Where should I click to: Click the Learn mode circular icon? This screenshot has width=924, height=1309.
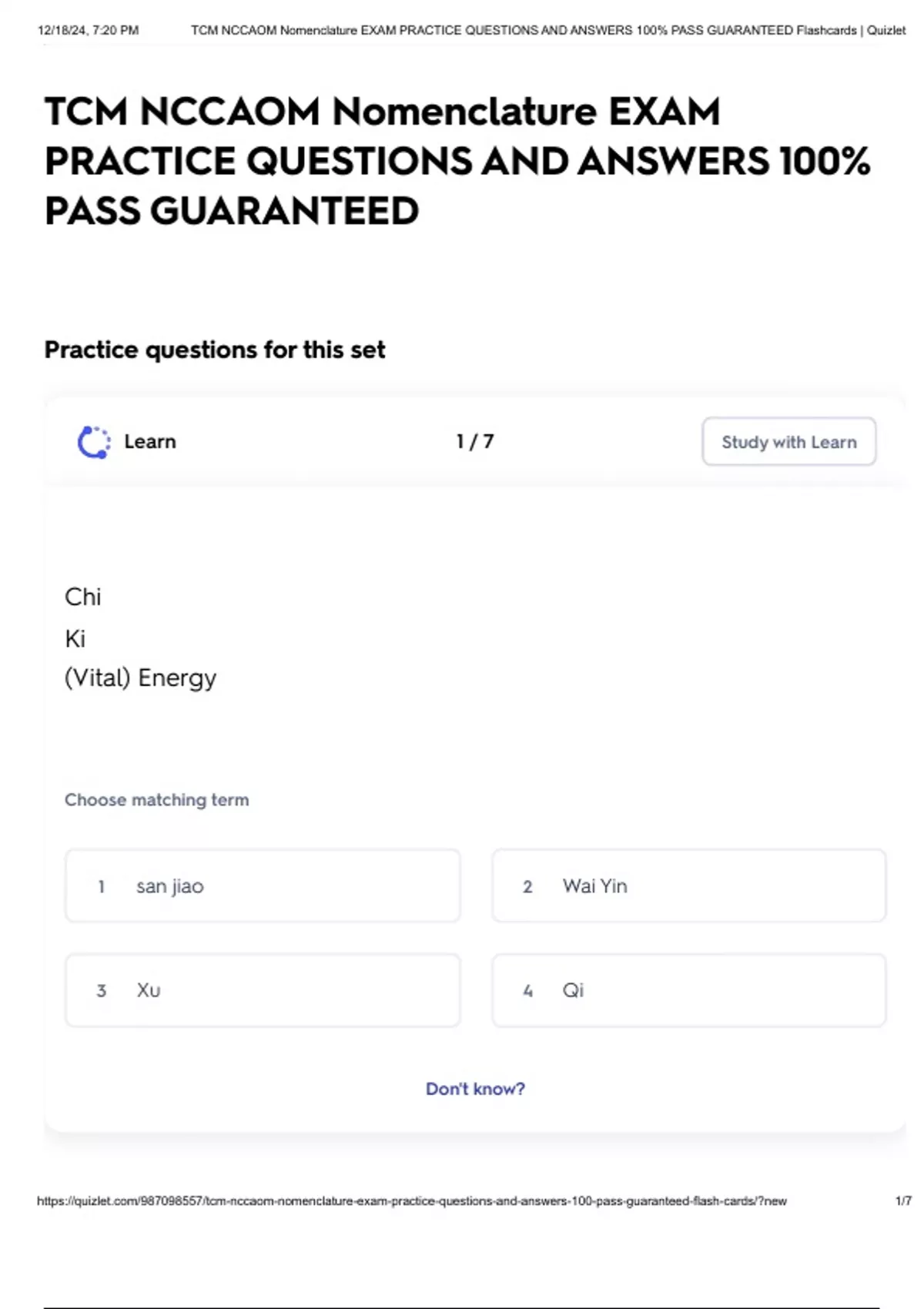(x=94, y=442)
